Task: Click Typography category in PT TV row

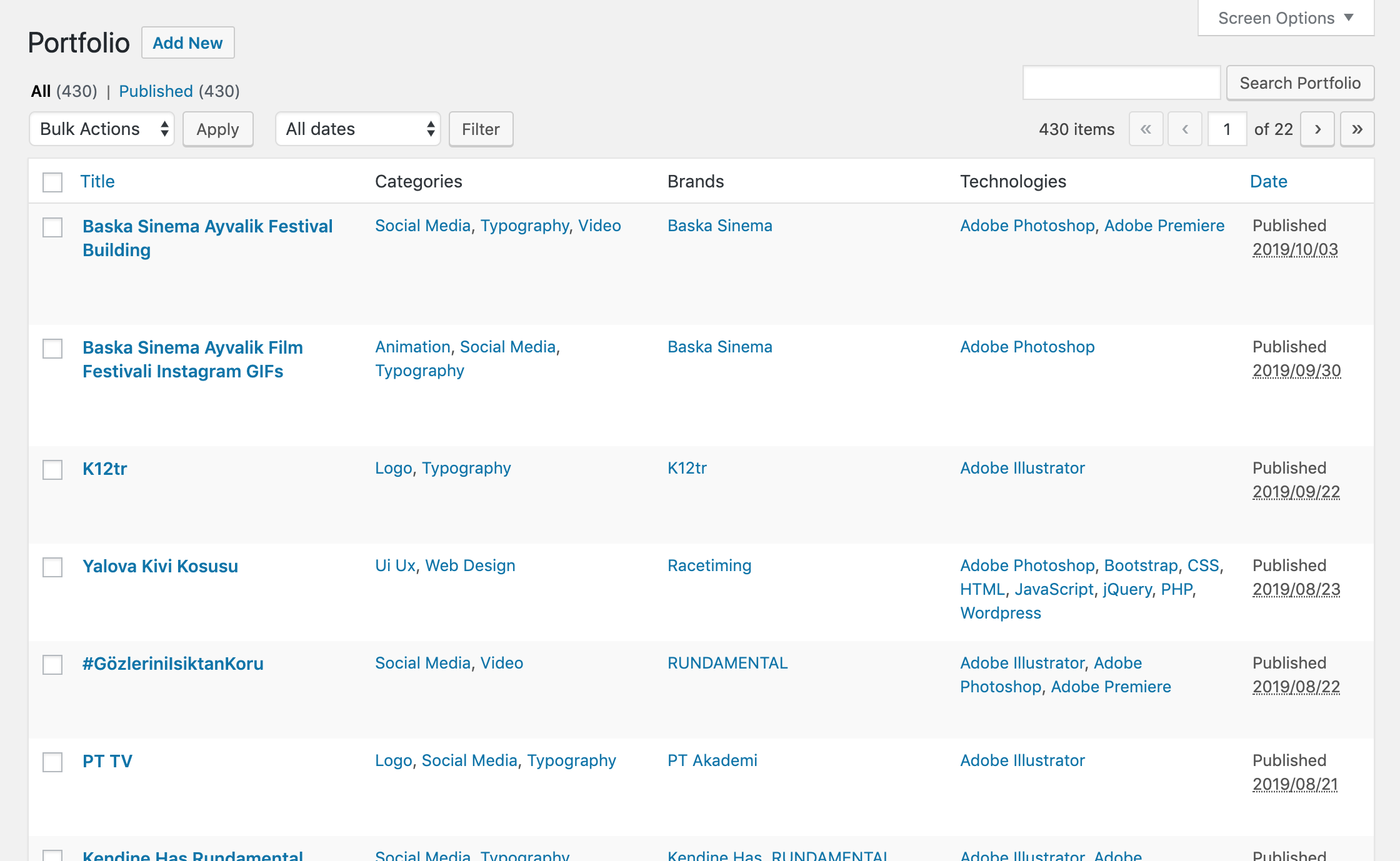Action: tap(571, 760)
